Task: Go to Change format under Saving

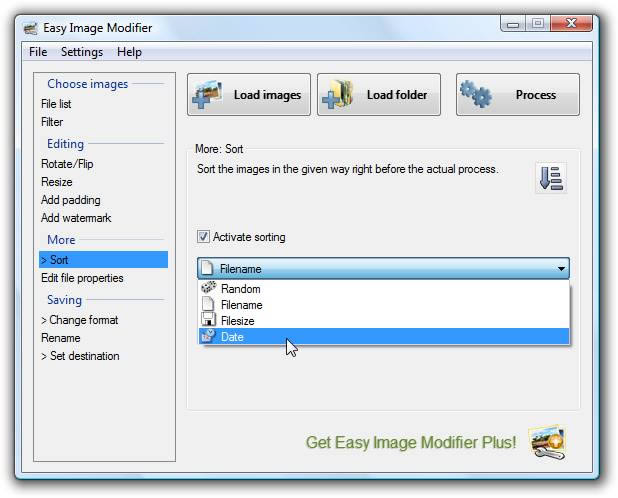Action: point(79,320)
